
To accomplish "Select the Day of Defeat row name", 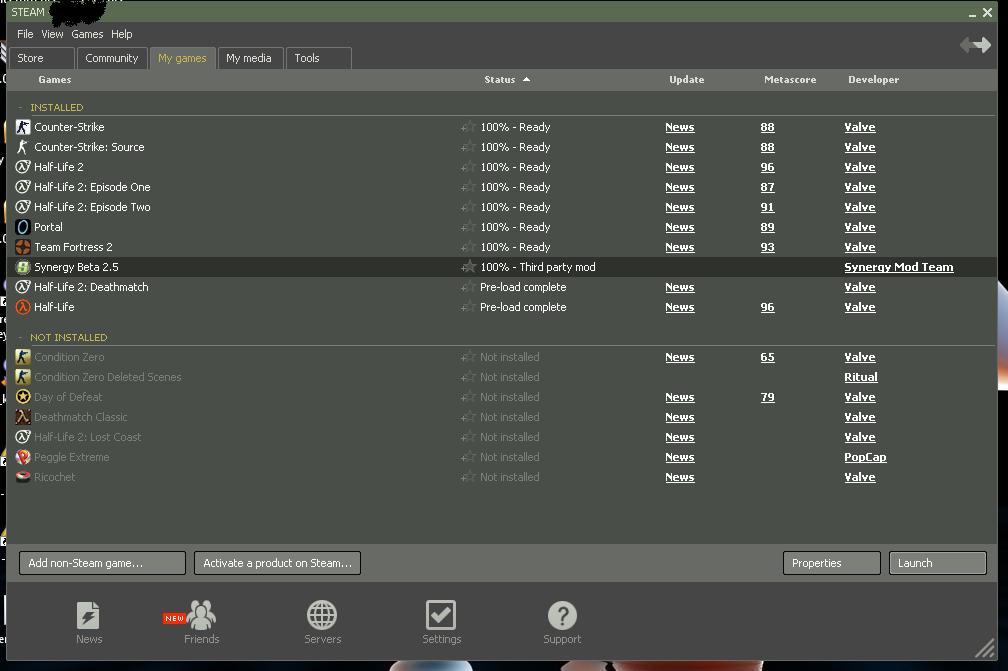I will (x=68, y=397).
